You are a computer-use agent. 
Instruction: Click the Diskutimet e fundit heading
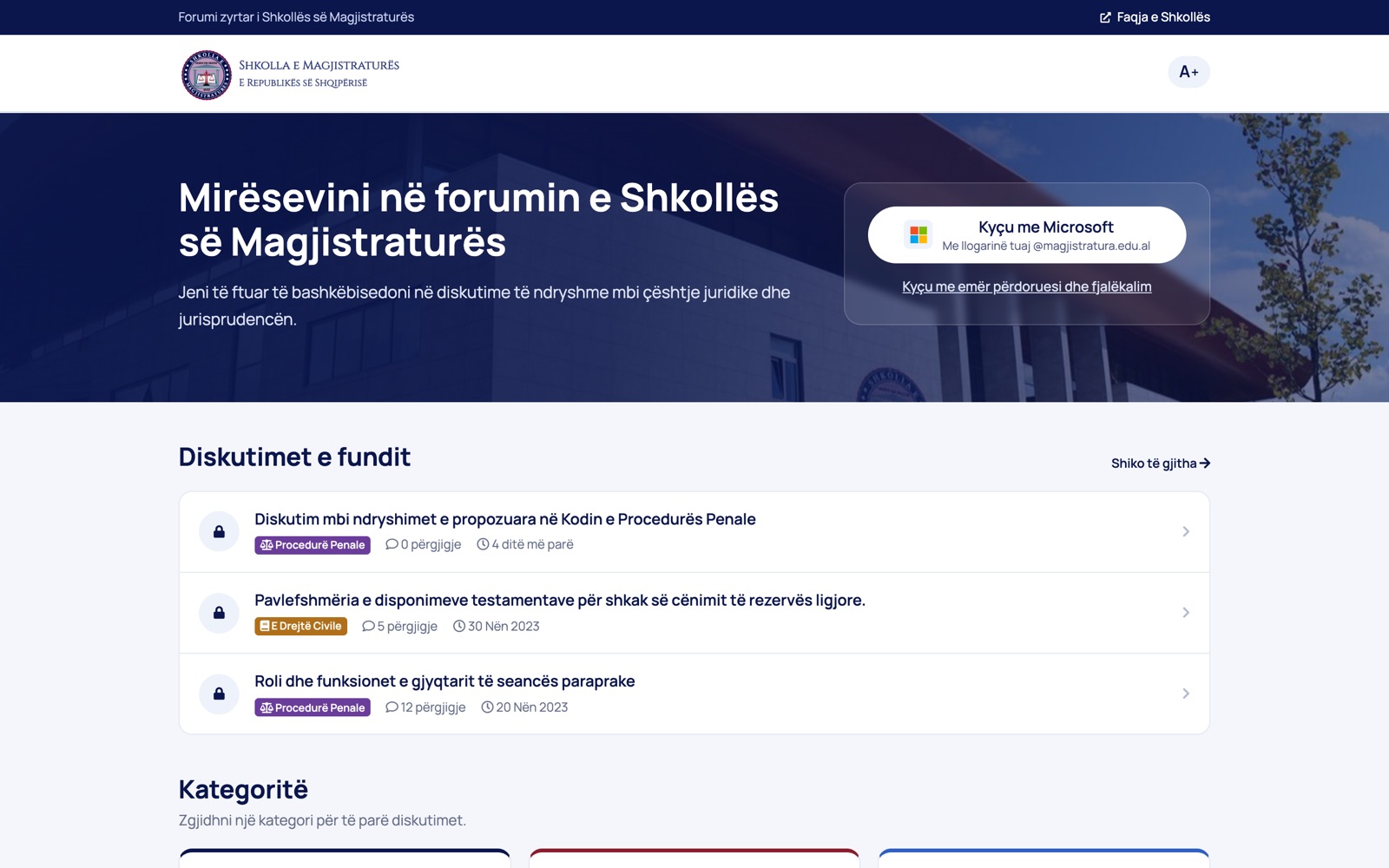tap(294, 457)
